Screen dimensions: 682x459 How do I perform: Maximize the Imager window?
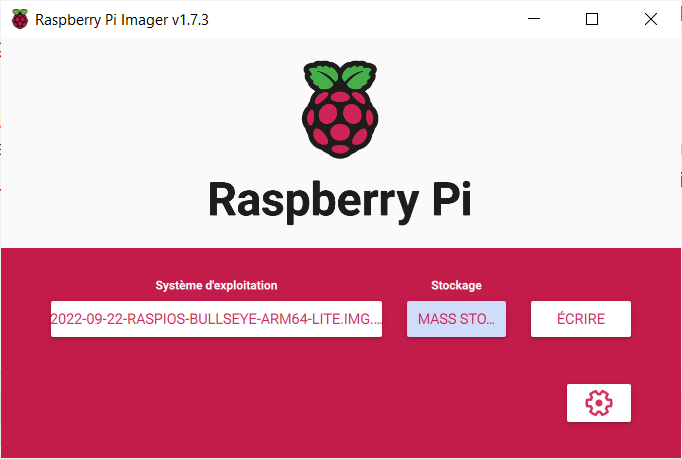click(592, 19)
